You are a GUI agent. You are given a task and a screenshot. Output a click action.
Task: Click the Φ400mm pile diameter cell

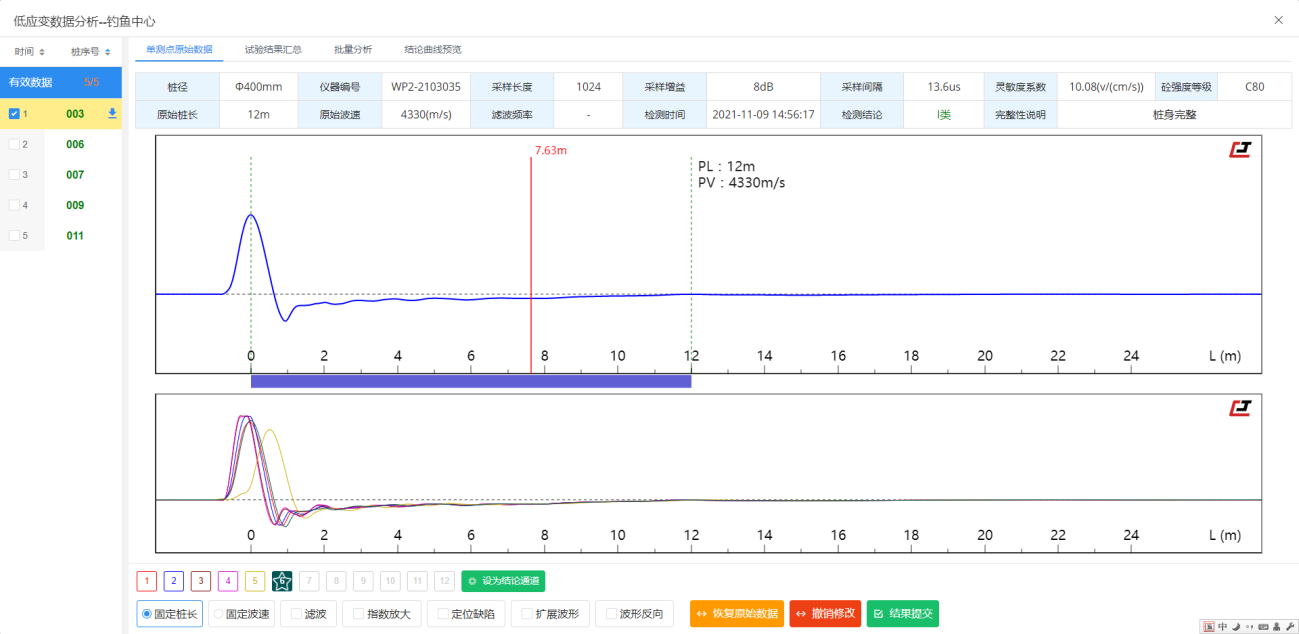coord(258,87)
